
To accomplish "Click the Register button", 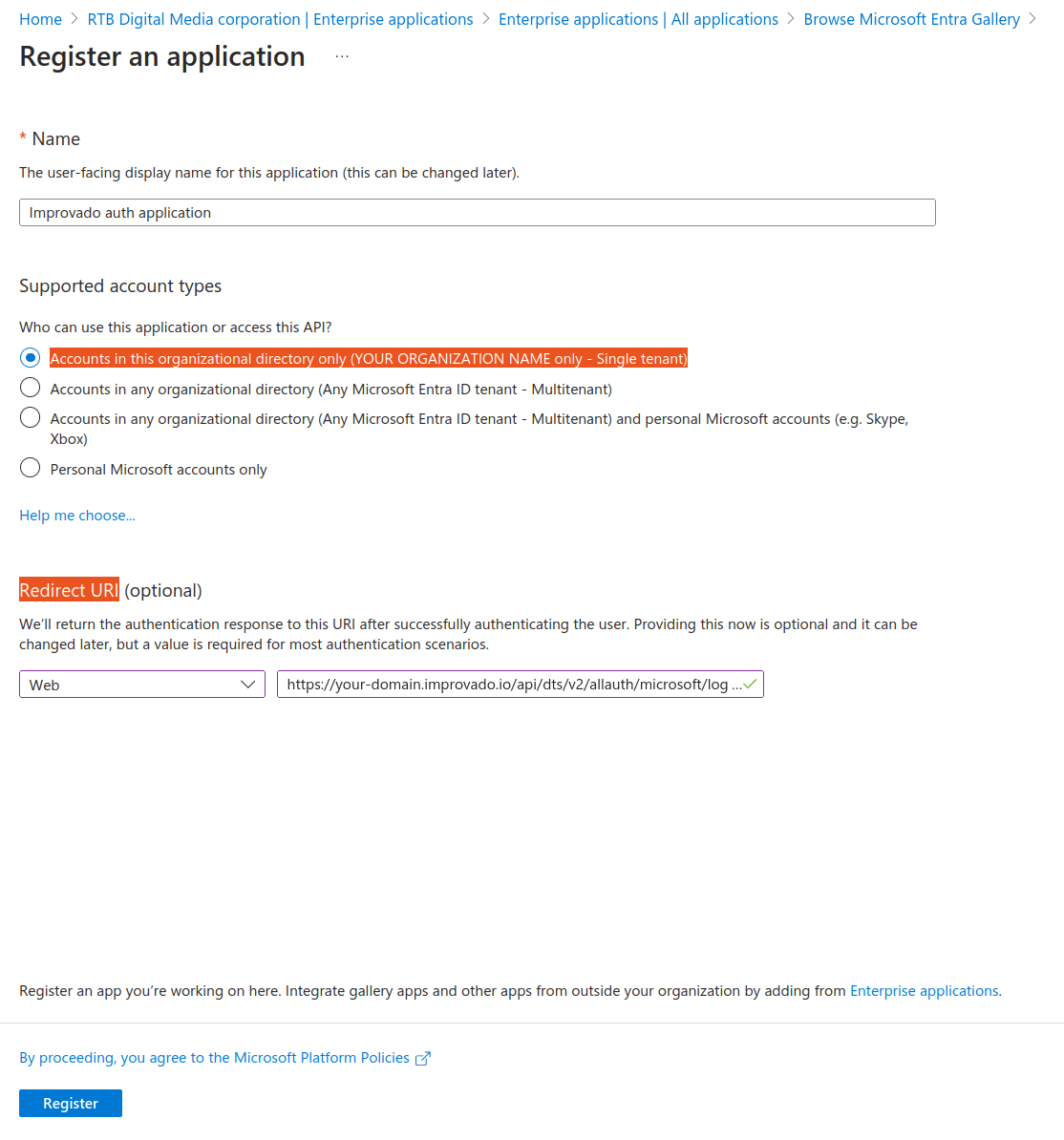I will [71, 1103].
